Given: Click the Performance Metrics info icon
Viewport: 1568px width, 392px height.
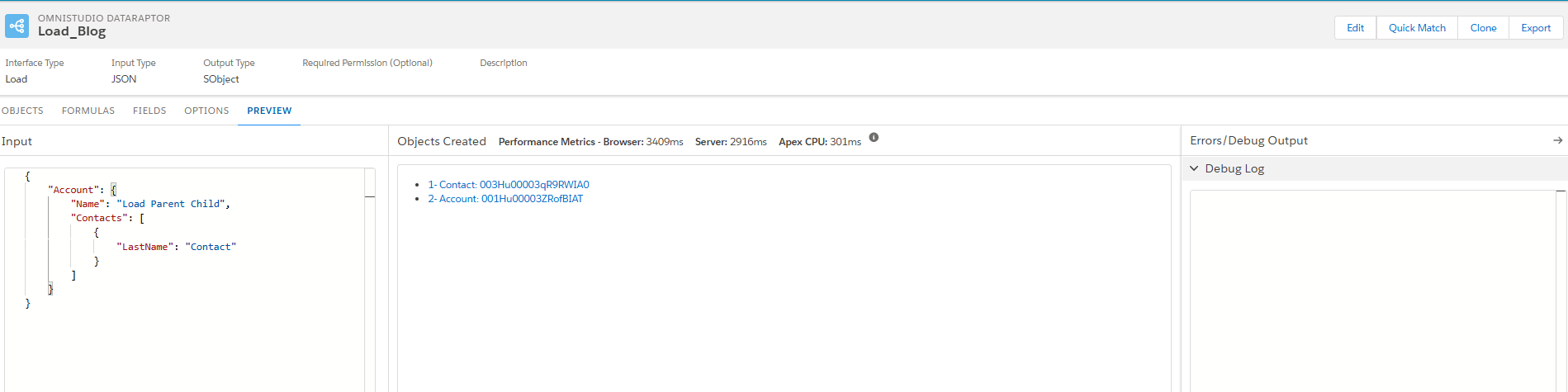Looking at the screenshot, I should [874, 138].
